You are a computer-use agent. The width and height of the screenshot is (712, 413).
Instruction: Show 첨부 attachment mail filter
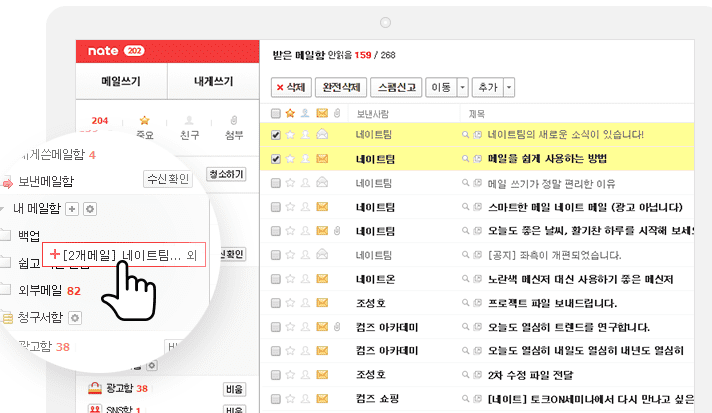point(234,127)
